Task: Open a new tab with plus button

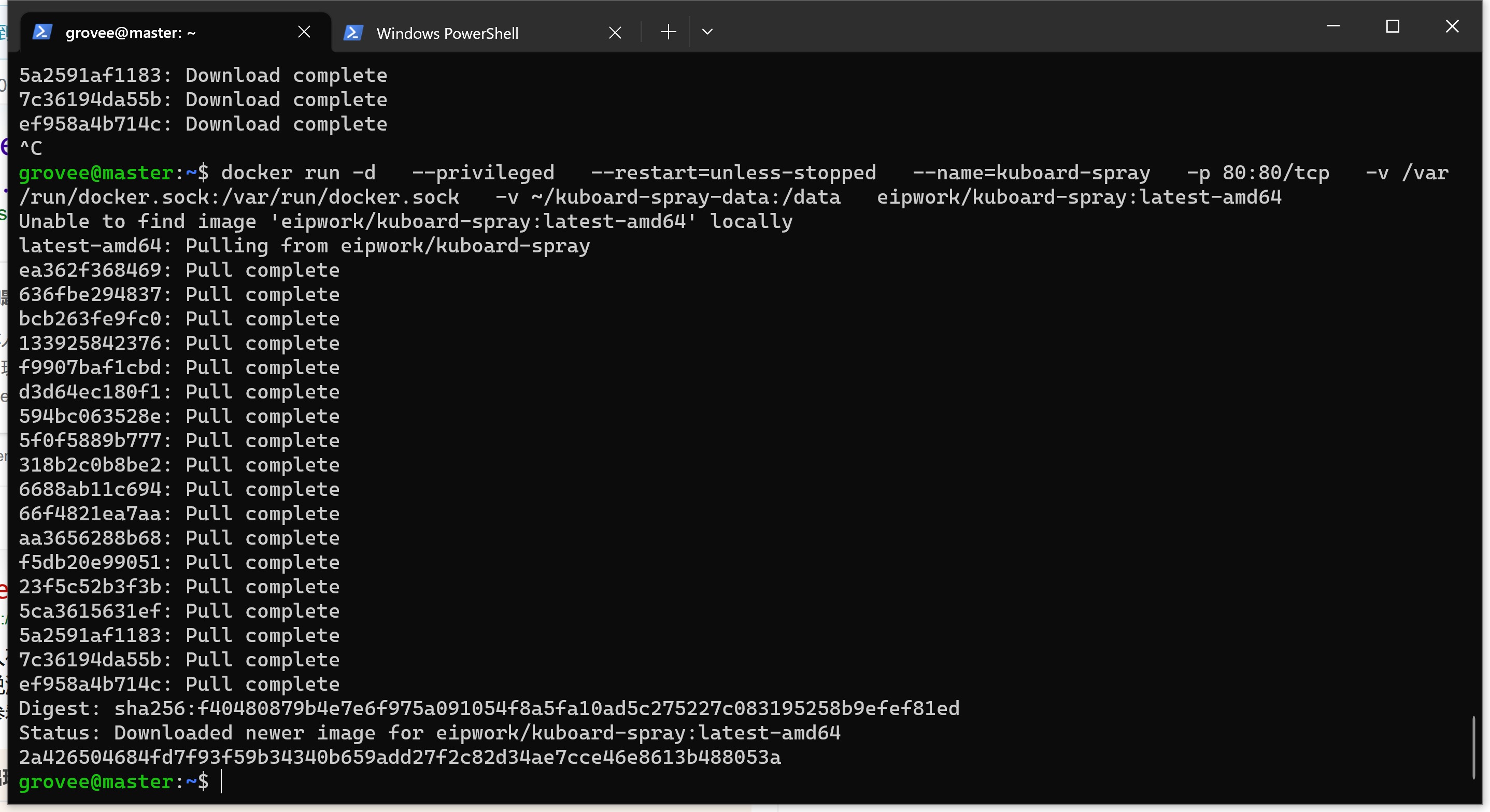Action: pos(668,32)
